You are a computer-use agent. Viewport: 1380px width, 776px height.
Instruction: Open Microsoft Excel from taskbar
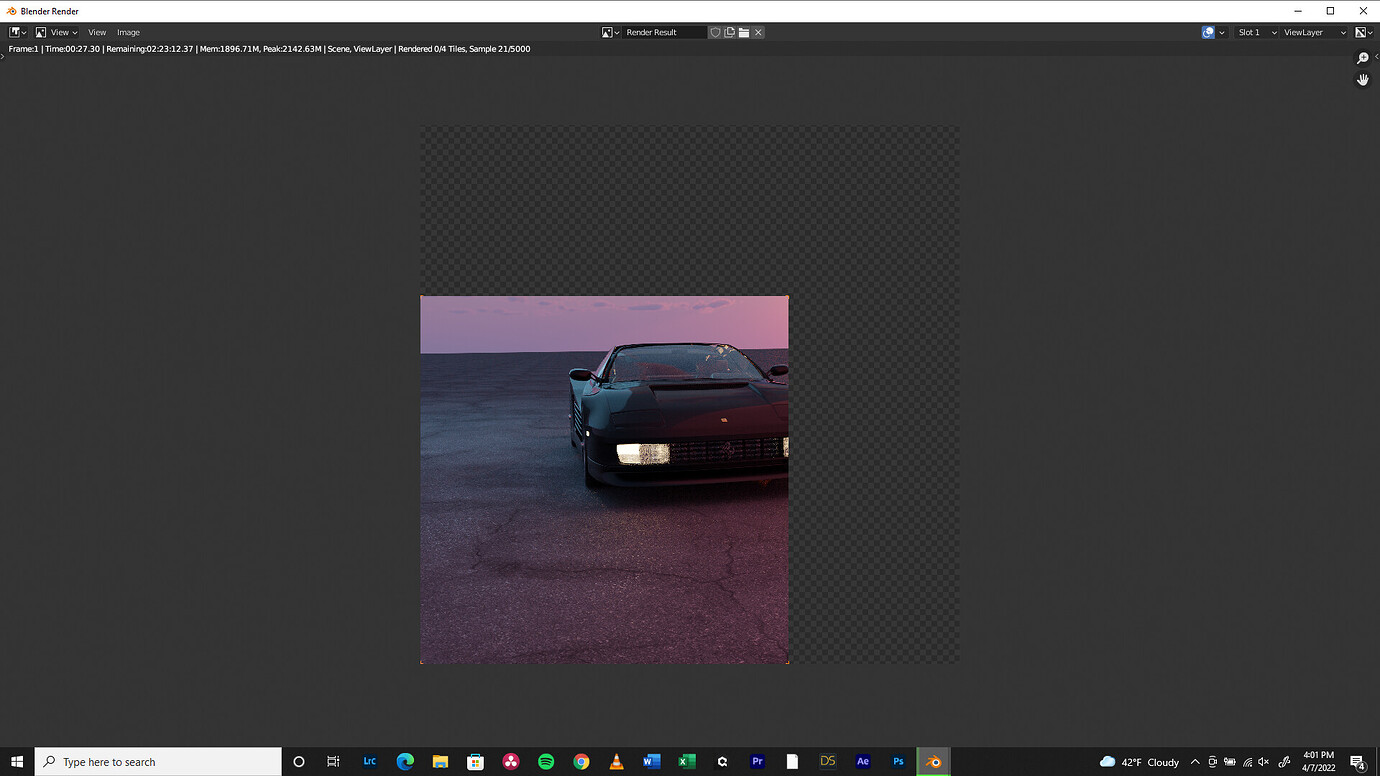point(687,761)
